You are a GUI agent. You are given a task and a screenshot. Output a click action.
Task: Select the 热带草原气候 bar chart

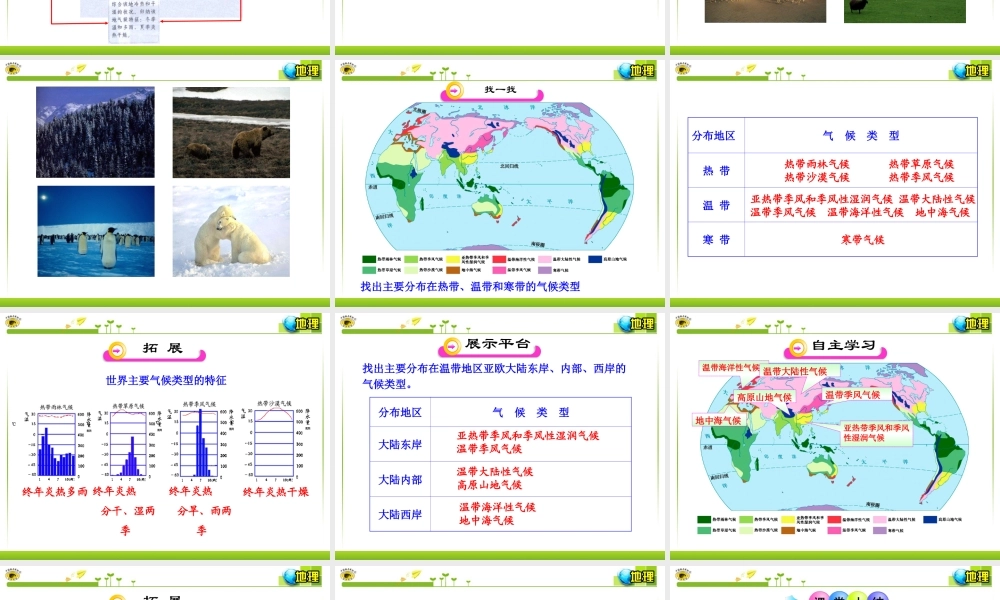pos(130,443)
